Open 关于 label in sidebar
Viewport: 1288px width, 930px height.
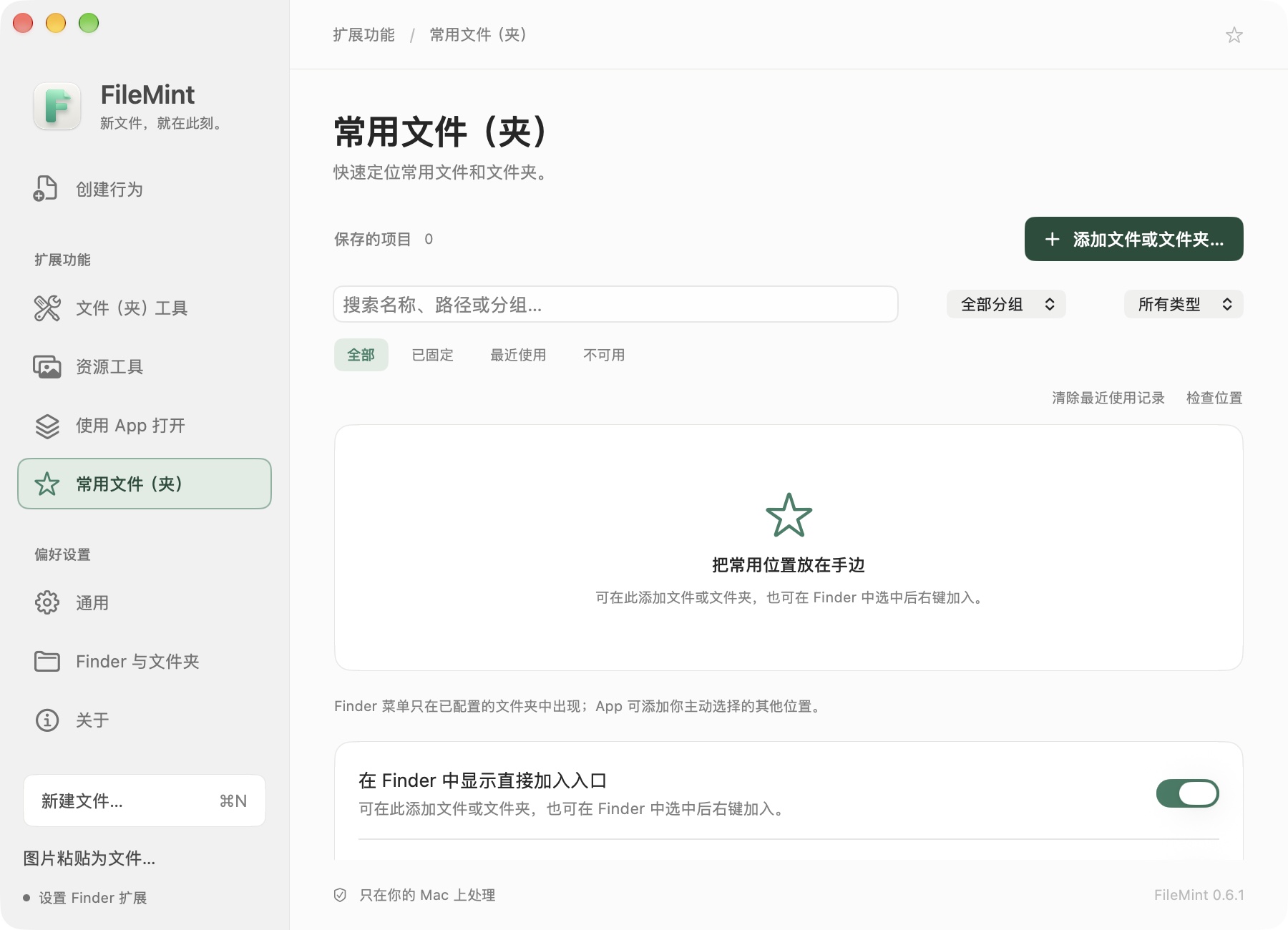coord(92,720)
